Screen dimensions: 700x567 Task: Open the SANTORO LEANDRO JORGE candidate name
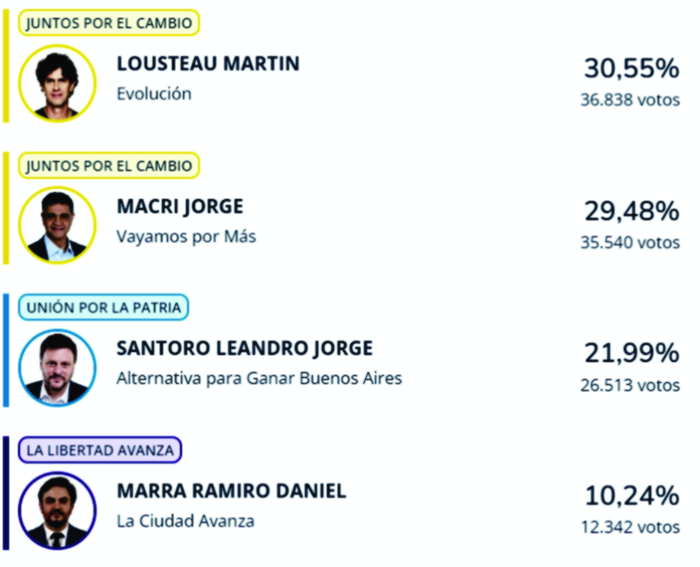(x=245, y=348)
